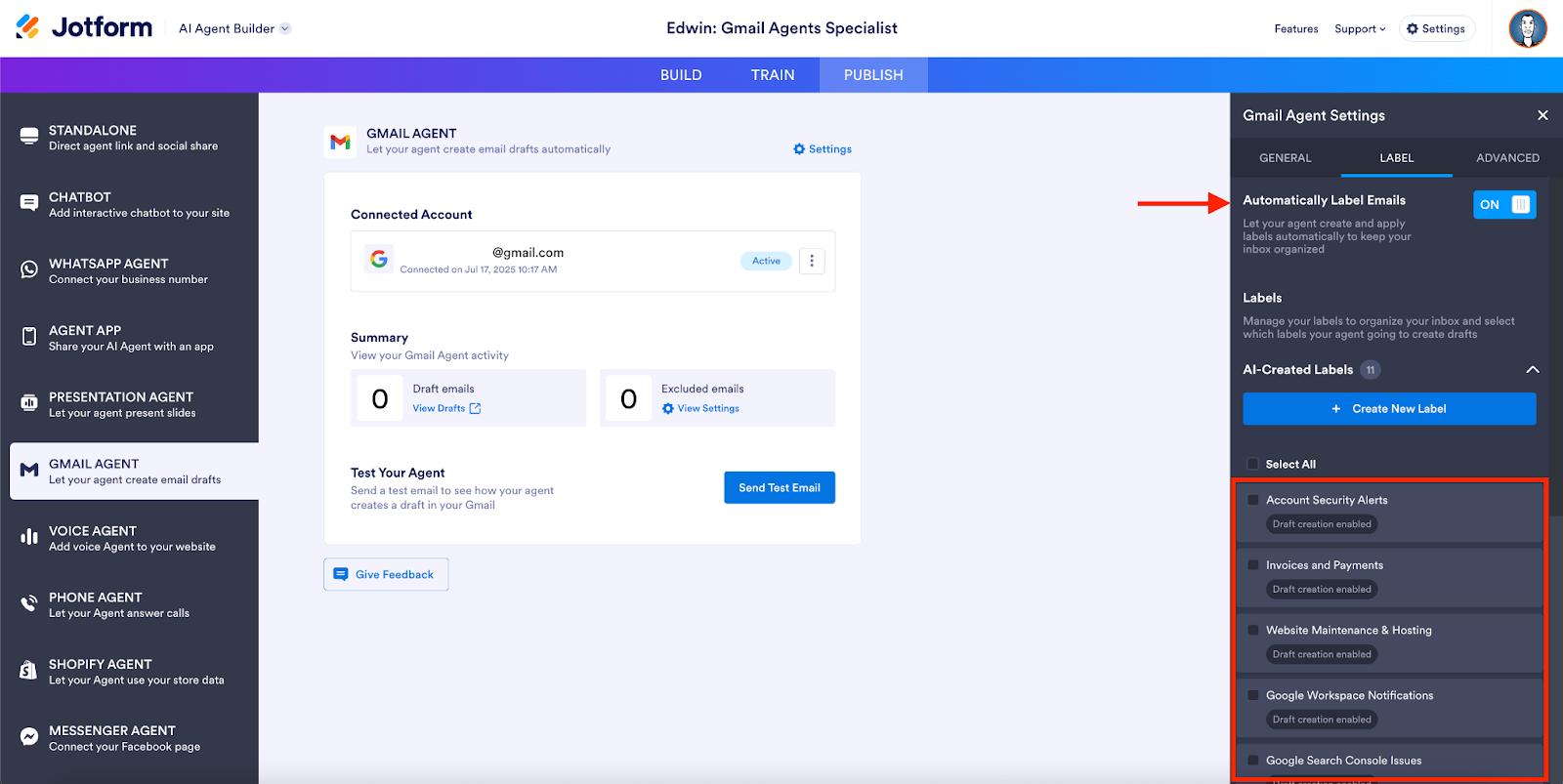Click the Jotform logo
Image resolution: width=1563 pixels, height=784 pixels.
[84, 27]
